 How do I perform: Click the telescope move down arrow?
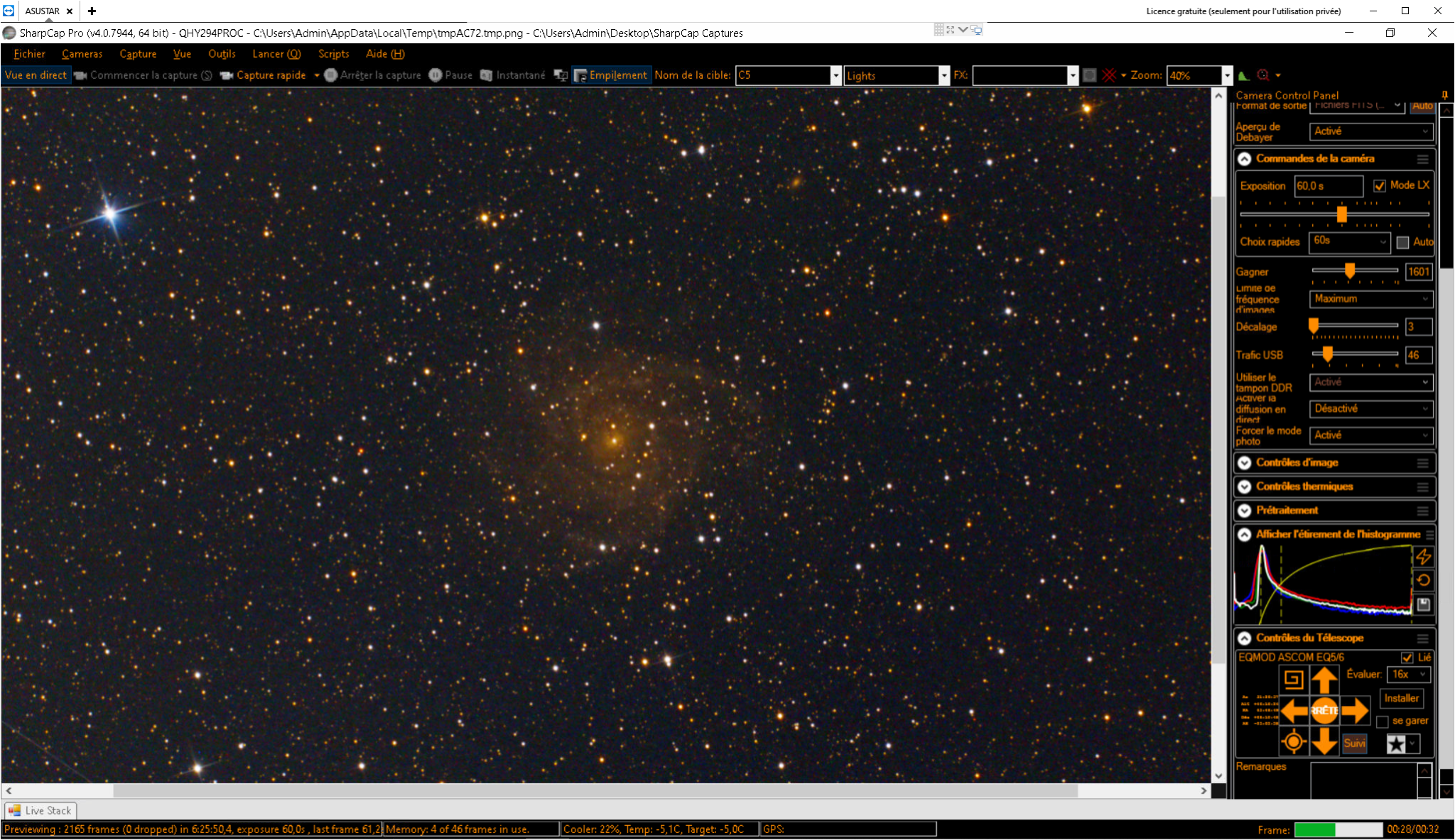click(x=1324, y=742)
